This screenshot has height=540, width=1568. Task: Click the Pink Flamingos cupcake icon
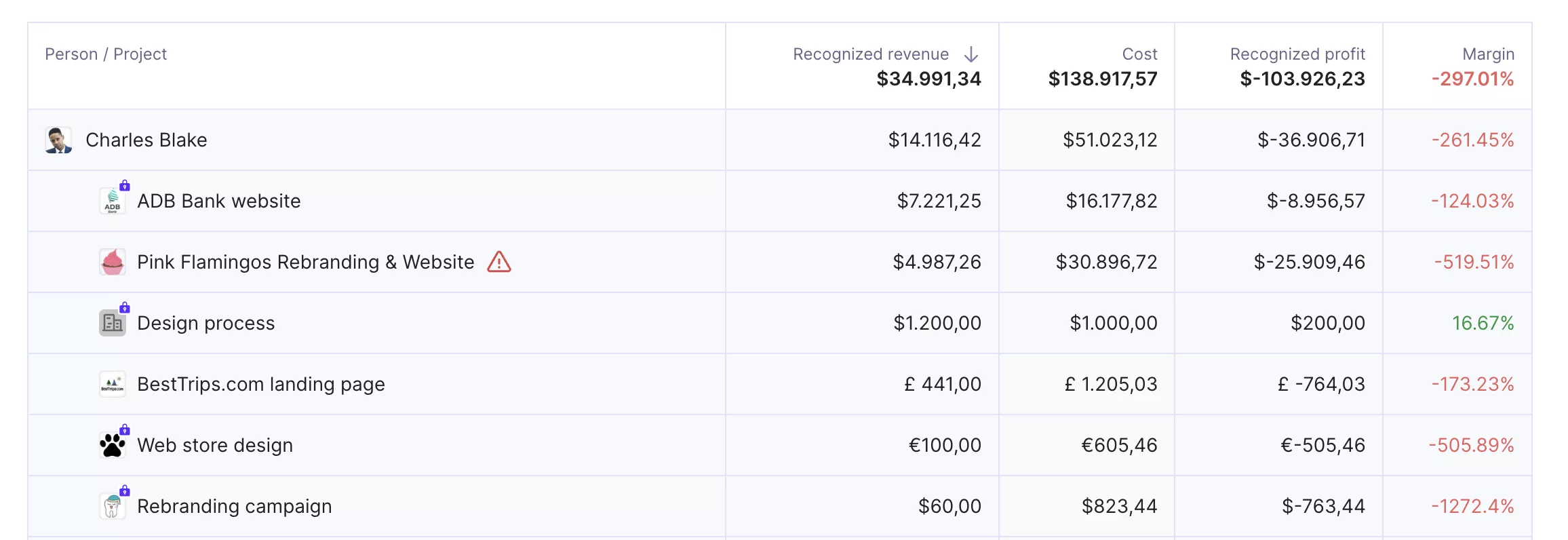(113, 262)
